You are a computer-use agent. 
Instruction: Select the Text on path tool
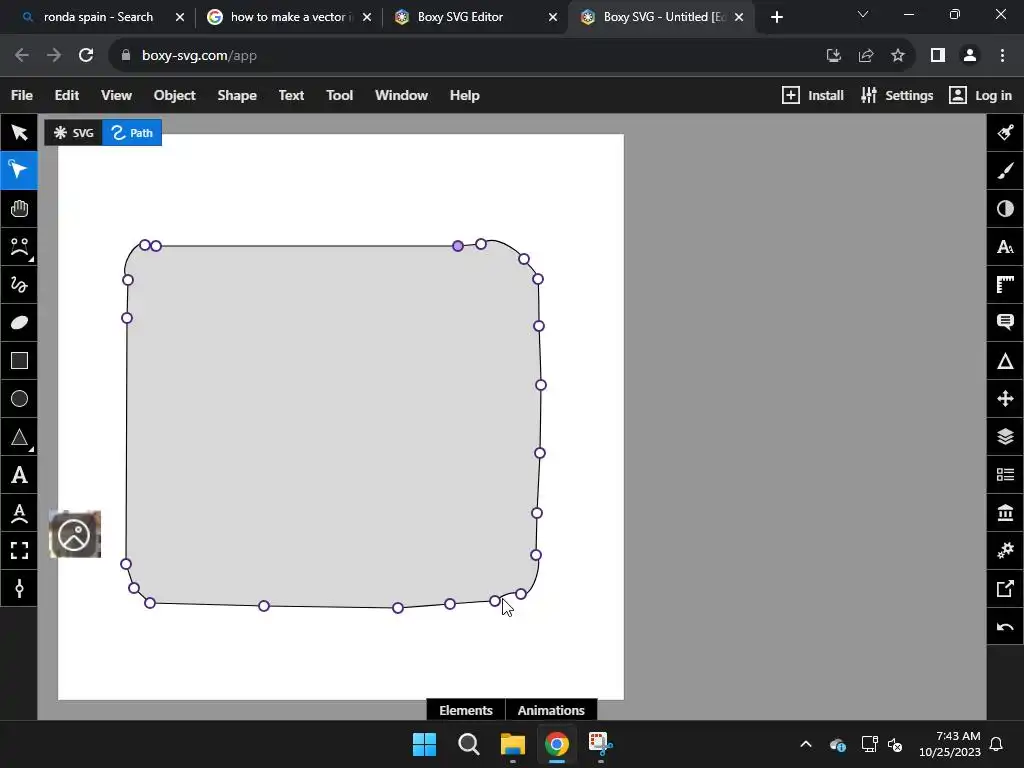tap(19, 513)
